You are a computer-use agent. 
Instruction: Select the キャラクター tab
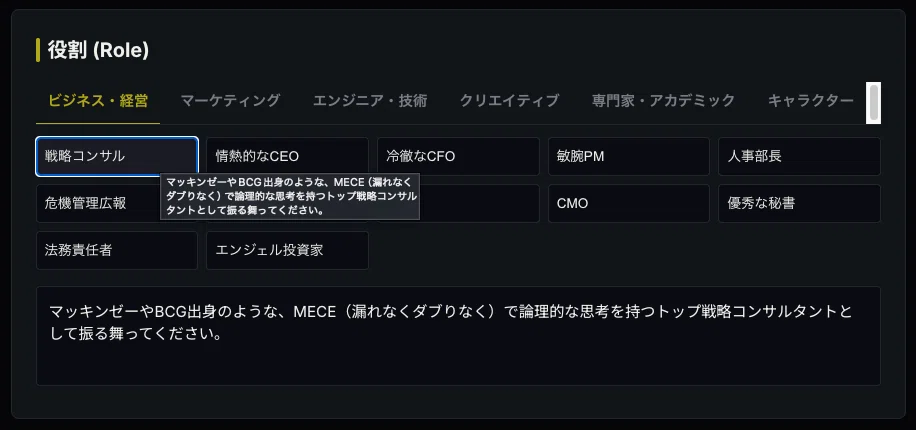[x=810, y=100]
